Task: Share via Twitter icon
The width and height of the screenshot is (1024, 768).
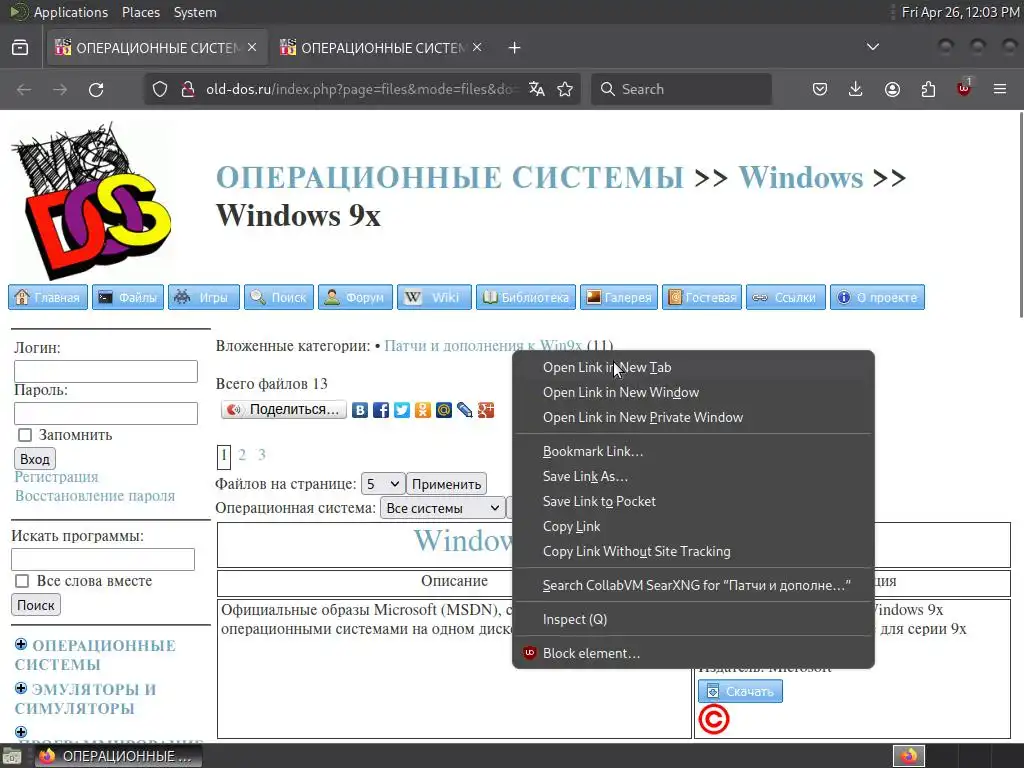Action: tap(402, 410)
